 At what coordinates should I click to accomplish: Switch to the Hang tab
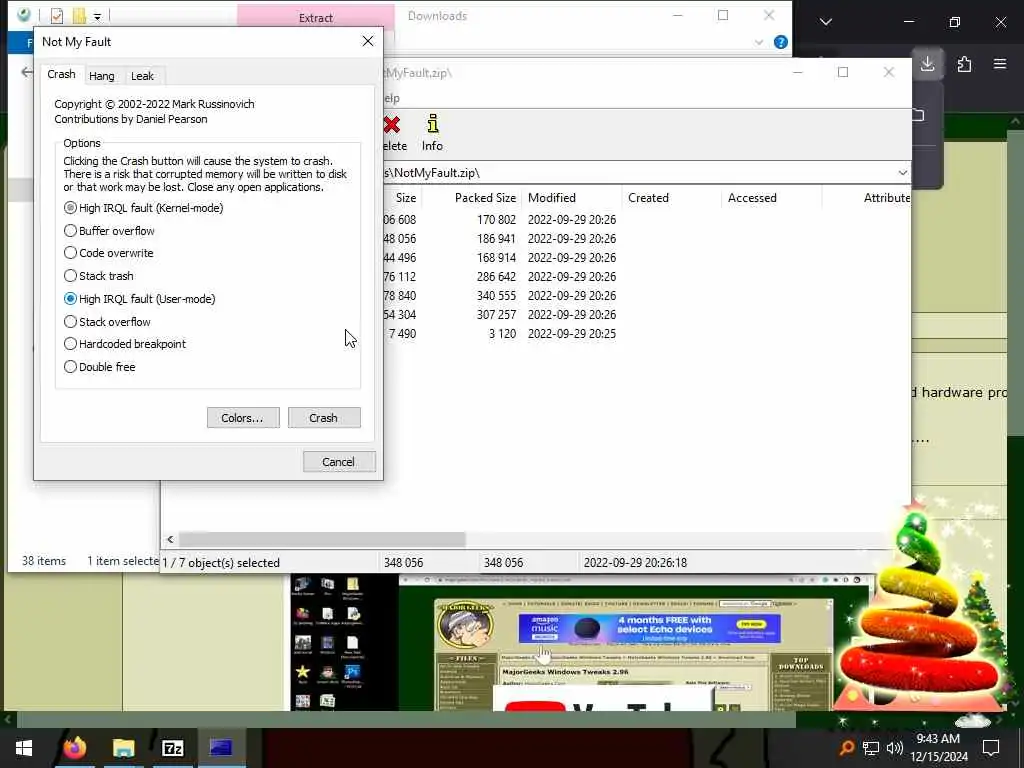102,76
